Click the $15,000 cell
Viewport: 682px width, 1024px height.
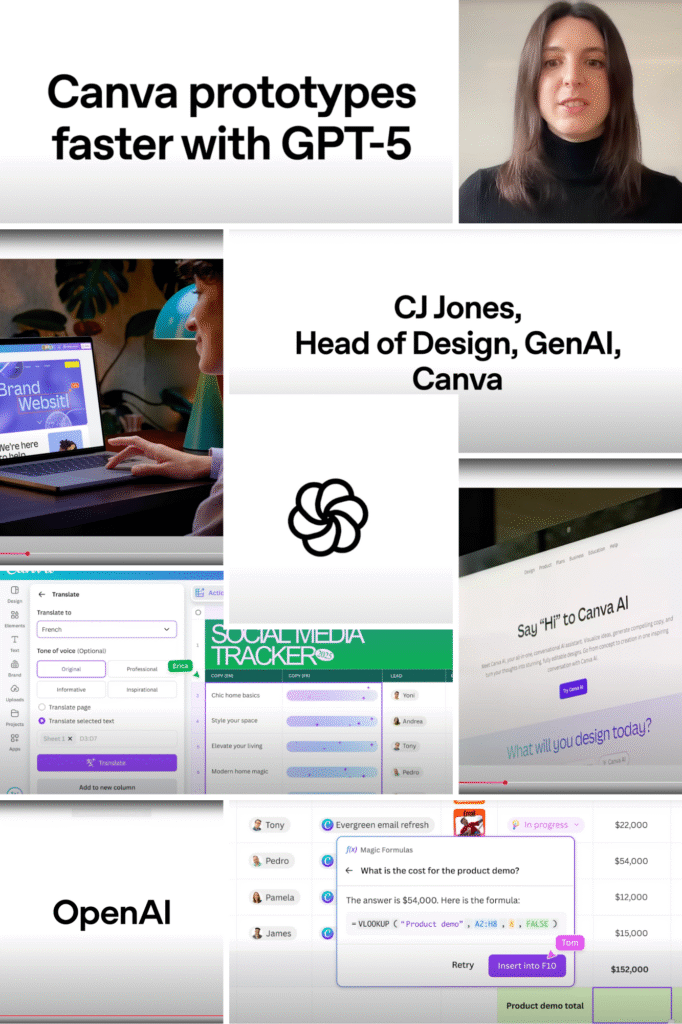[x=631, y=933]
